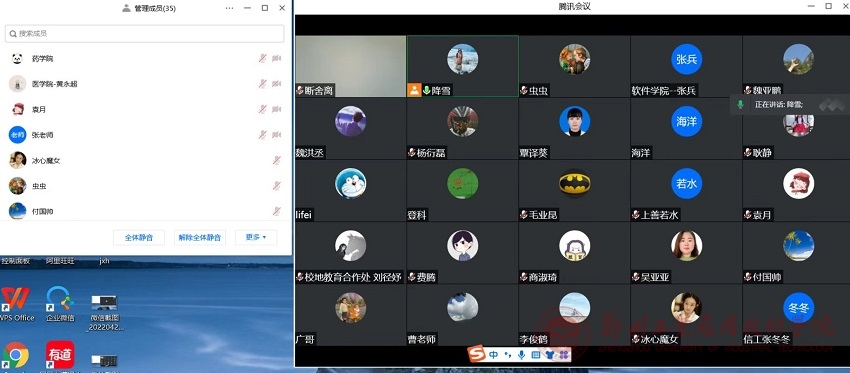The width and height of the screenshot is (850, 373).
Task: Toggle the camera icon for 张老师
Action: (276, 135)
